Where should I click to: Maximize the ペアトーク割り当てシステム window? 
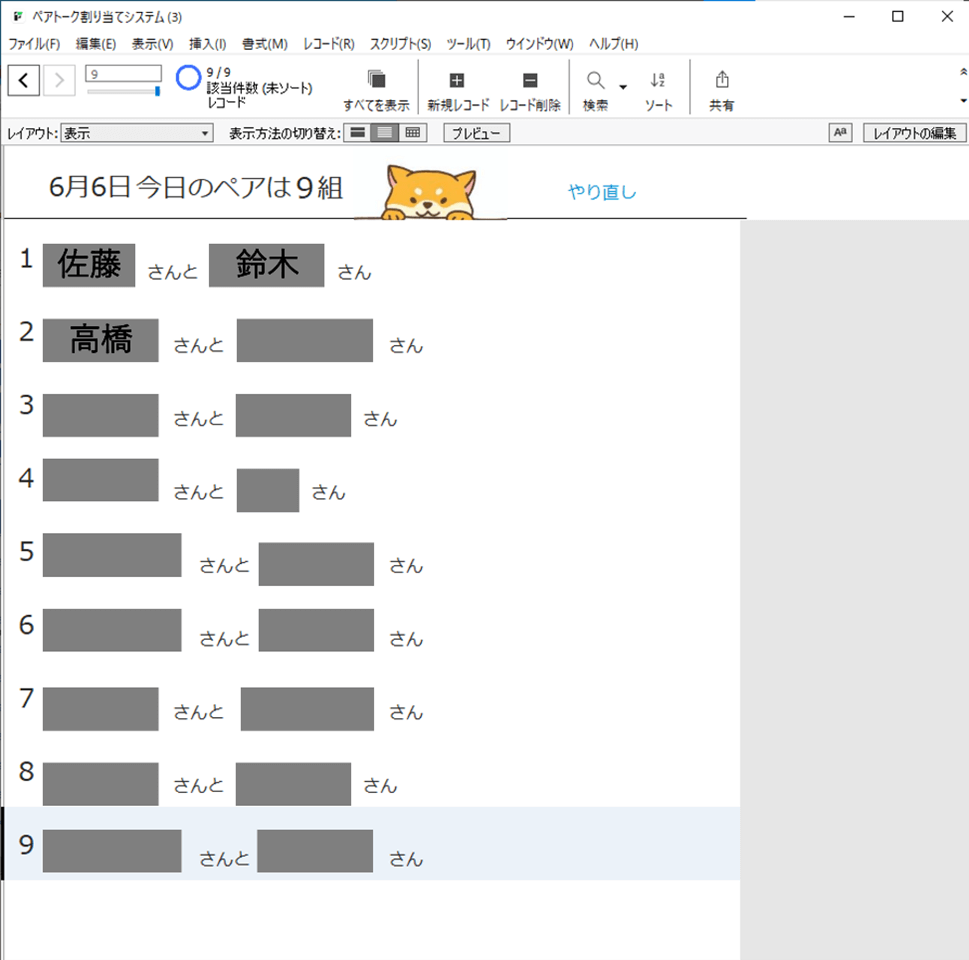point(898,17)
